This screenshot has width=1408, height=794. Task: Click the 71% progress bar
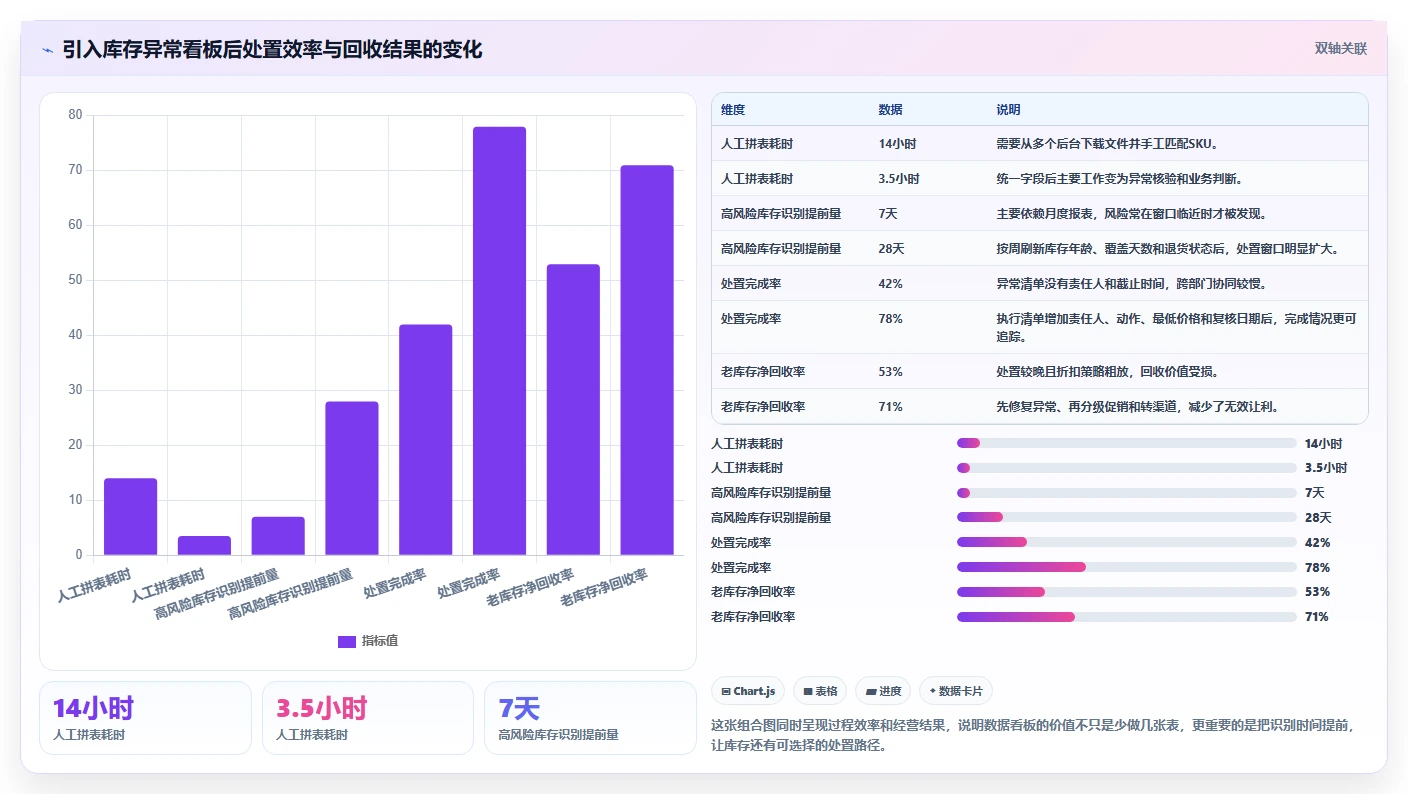click(1127, 617)
